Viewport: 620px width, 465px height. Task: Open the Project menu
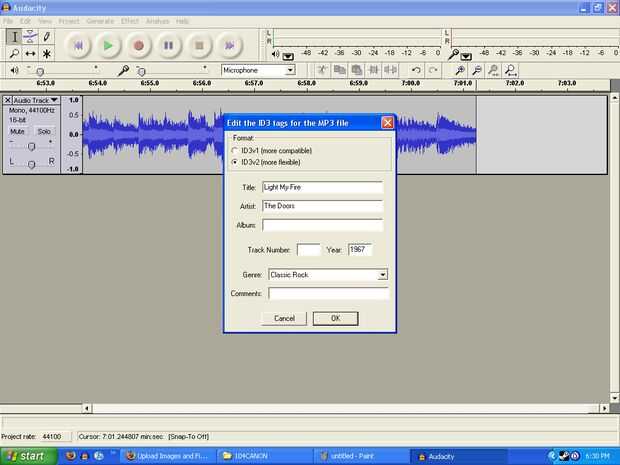click(x=69, y=21)
